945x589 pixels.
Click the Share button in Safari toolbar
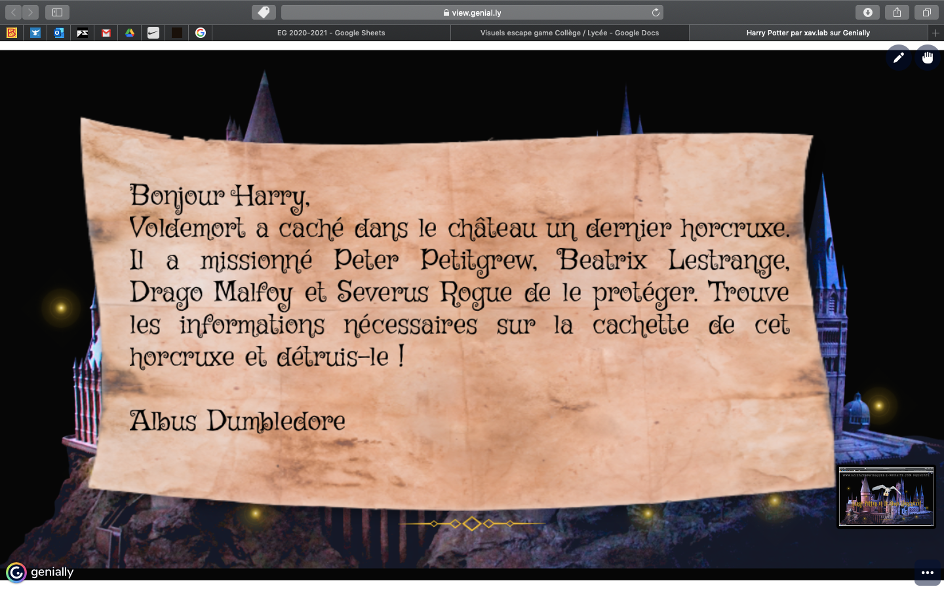click(x=897, y=12)
